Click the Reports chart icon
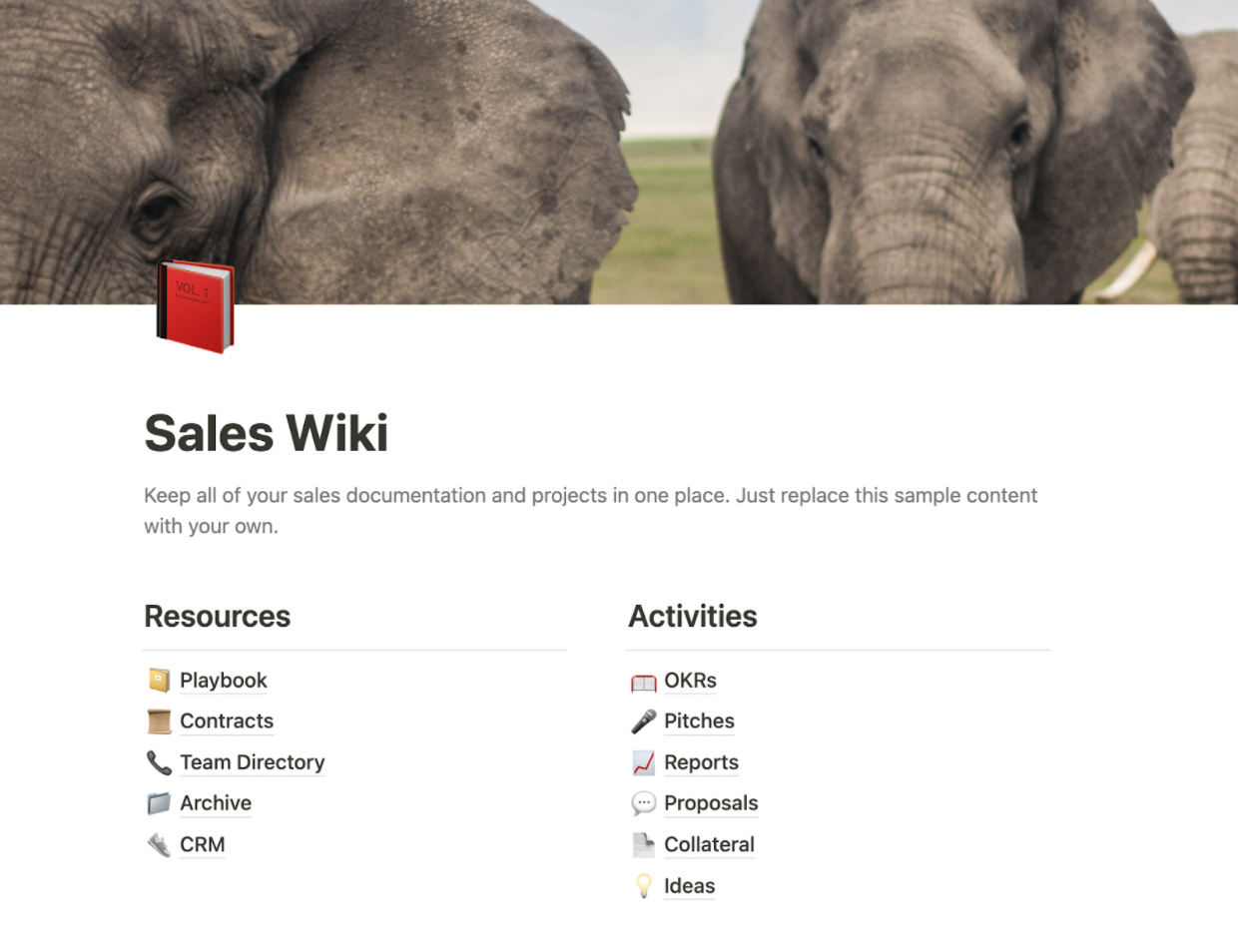The height and width of the screenshot is (952, 1238). click(x=644, y=763)
